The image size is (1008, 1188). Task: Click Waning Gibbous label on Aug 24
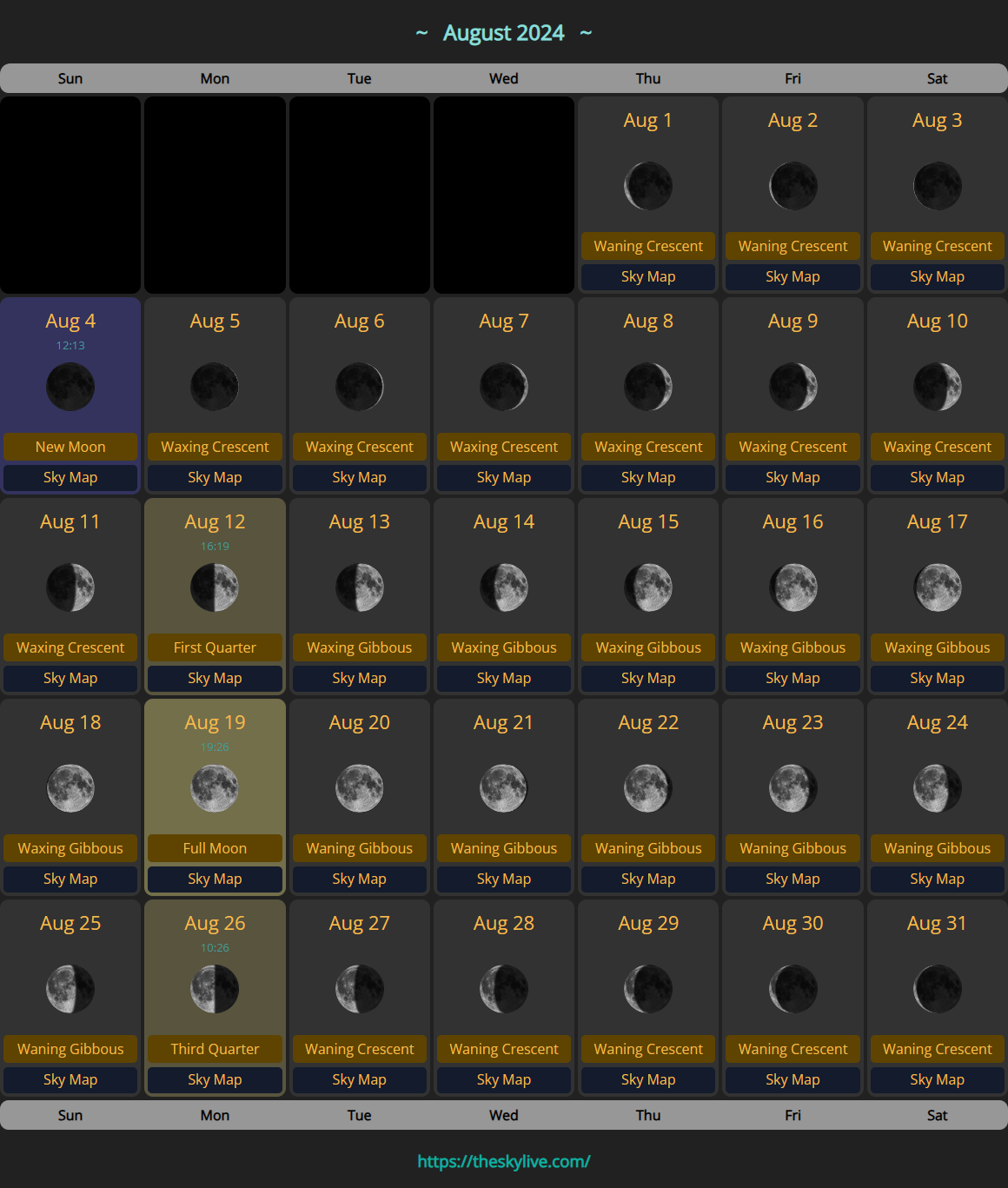tap(937, 848)
